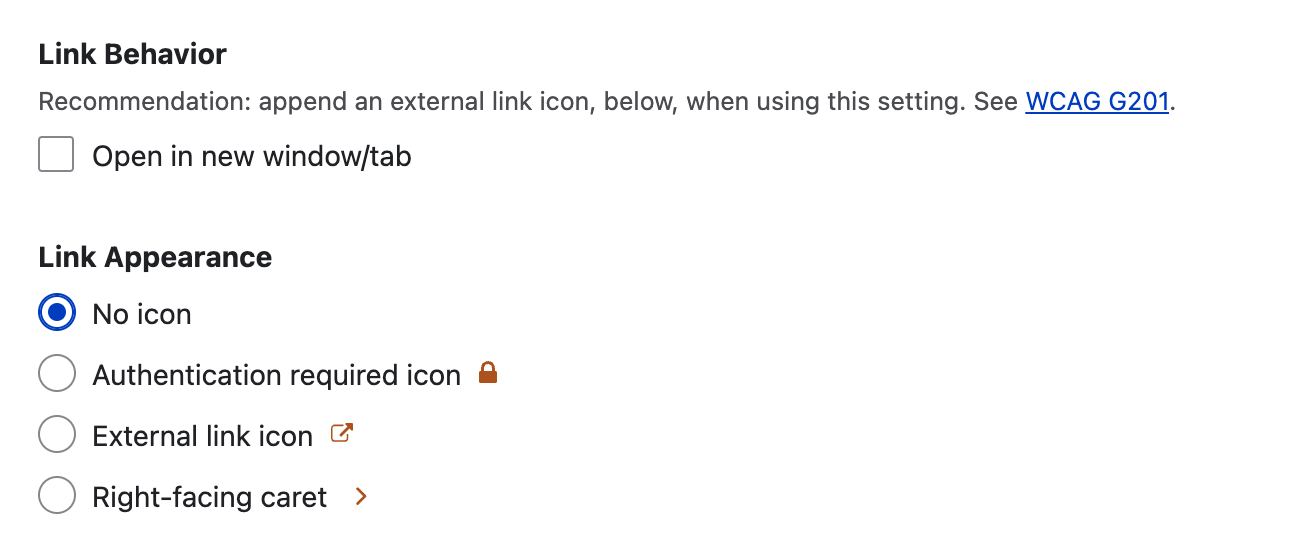Viewport: 1298px width, 548px height.
Task: Click the "External link icon" label text
Action: click(x=202, y=436)
